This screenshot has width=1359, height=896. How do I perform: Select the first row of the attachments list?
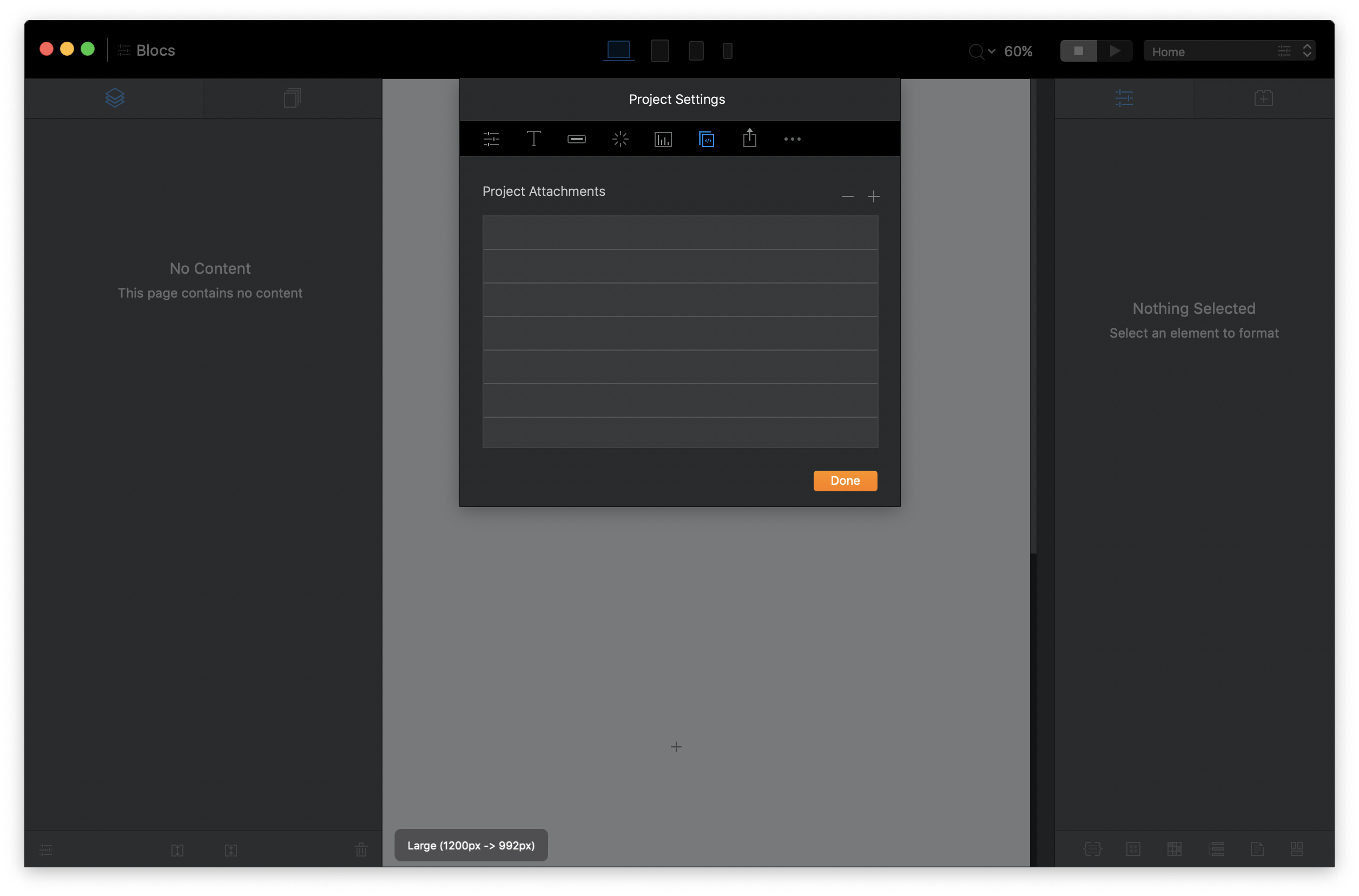click(680, 233)
